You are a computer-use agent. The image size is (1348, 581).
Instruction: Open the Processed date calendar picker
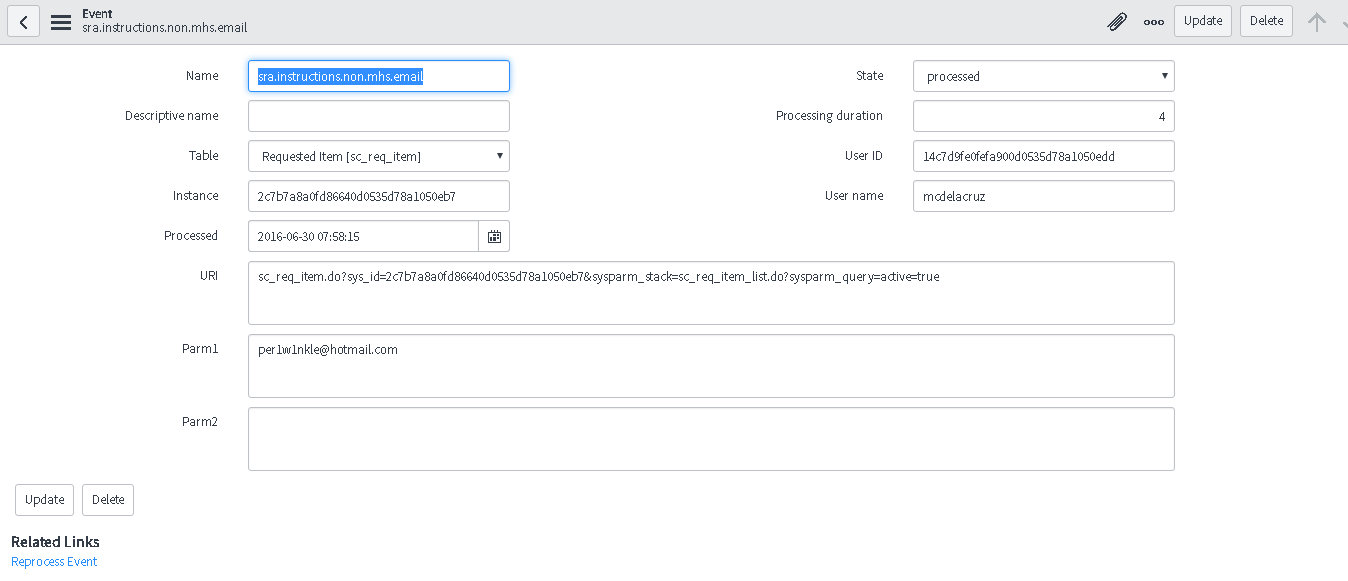coord(494,236)
